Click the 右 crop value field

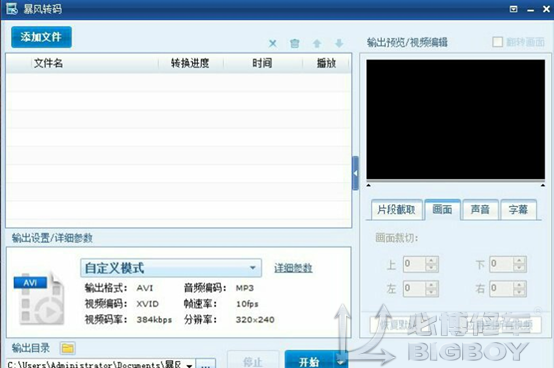501,289
